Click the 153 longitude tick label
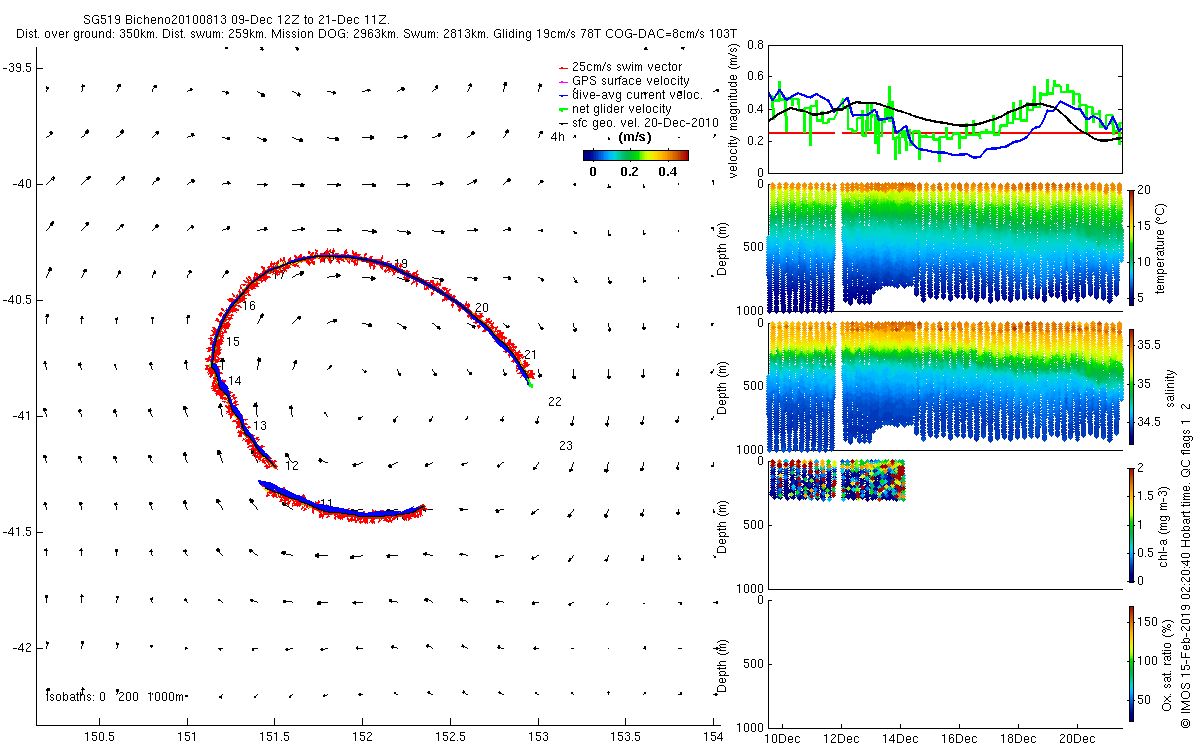This screenshot has width=1200, height=750. point(538,737)
